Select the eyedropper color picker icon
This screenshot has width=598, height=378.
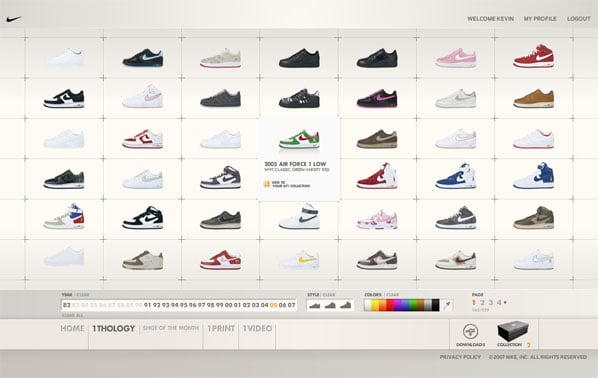[447, 305]
